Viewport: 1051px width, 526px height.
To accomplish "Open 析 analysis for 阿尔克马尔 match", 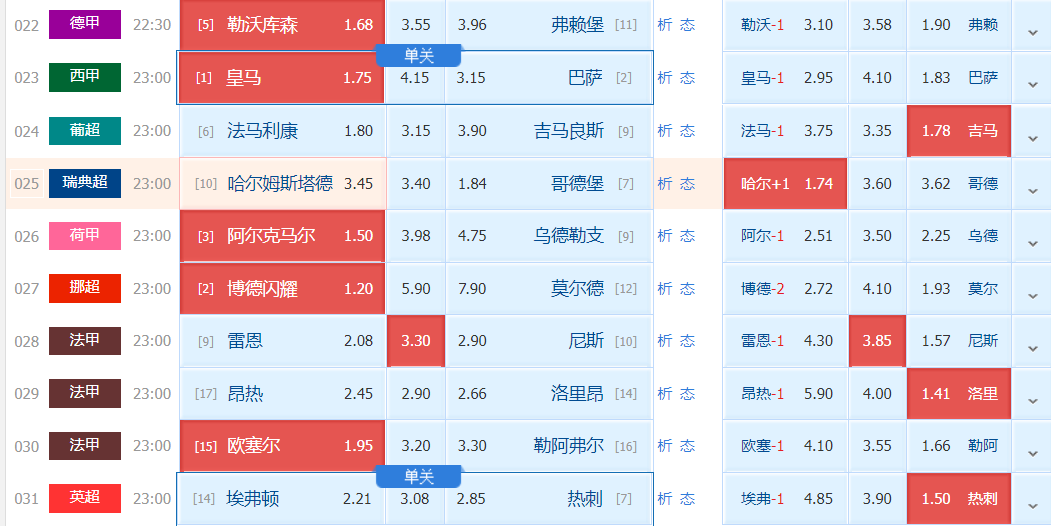I will tap(665, 236).
